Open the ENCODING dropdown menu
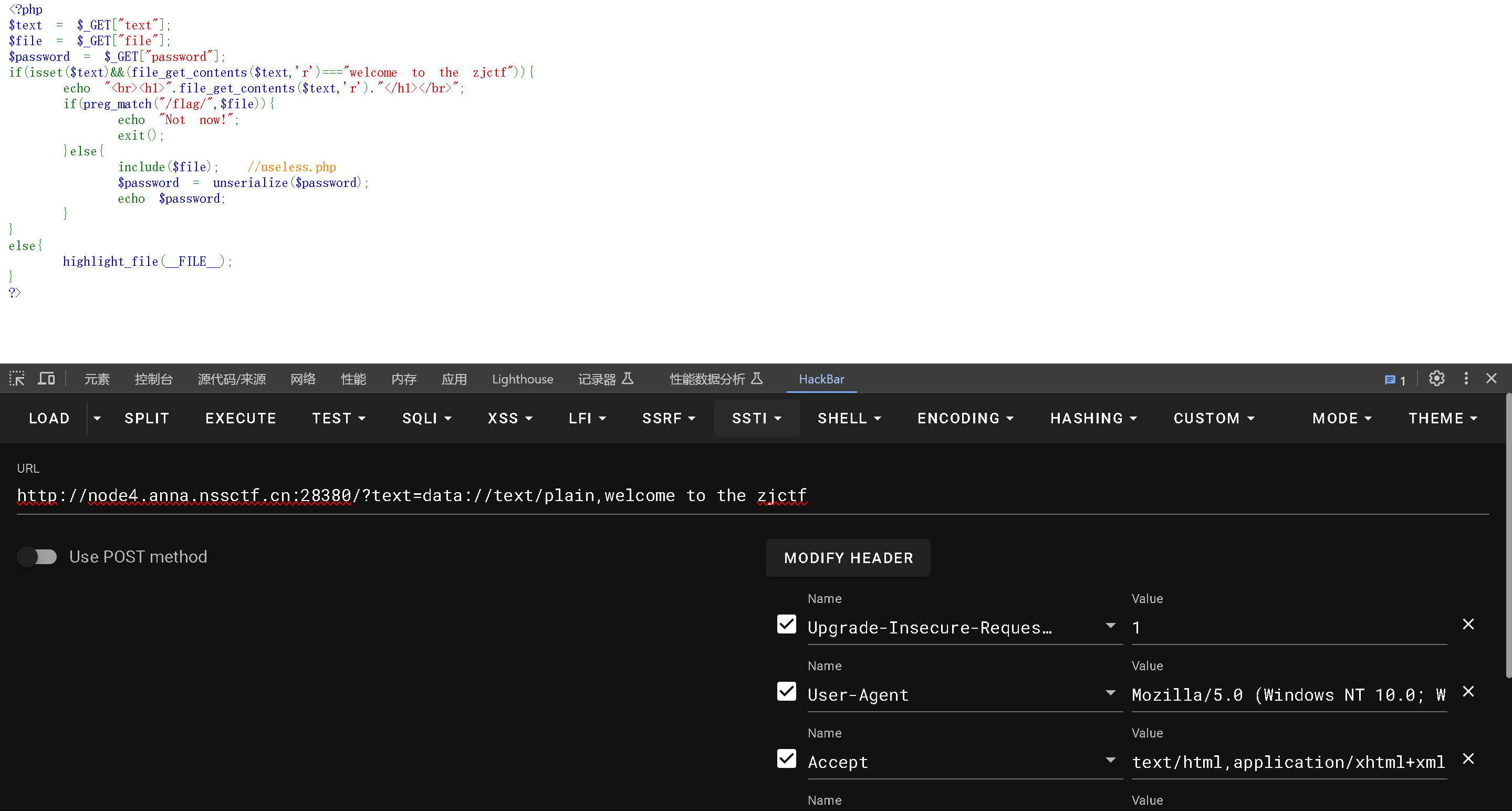Image resolution: width=1512 pixels, height=811 pixels. click(x=965, y=419)
